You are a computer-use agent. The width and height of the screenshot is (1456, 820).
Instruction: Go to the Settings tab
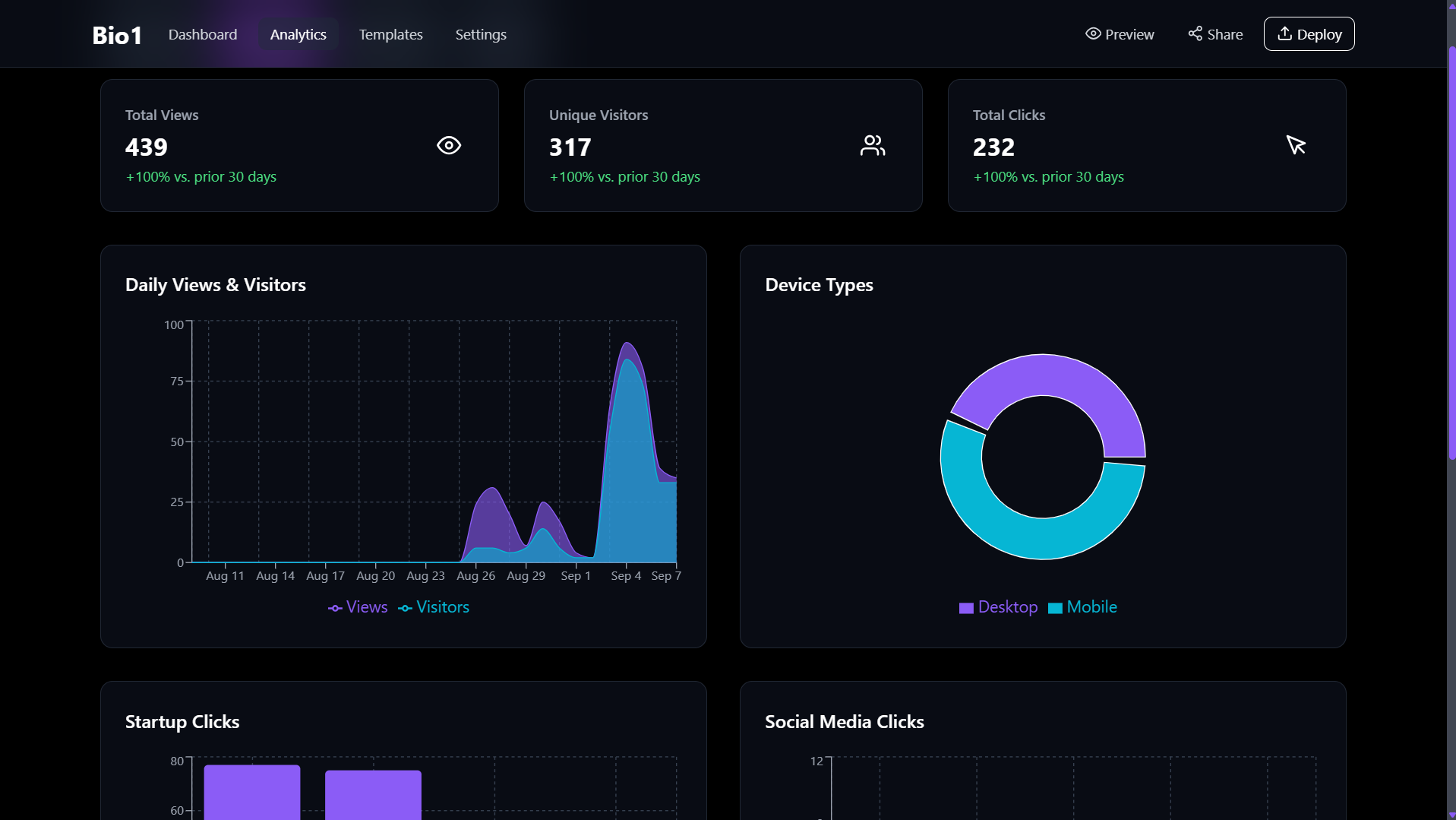pyautogui.click(x=481, y=34)
